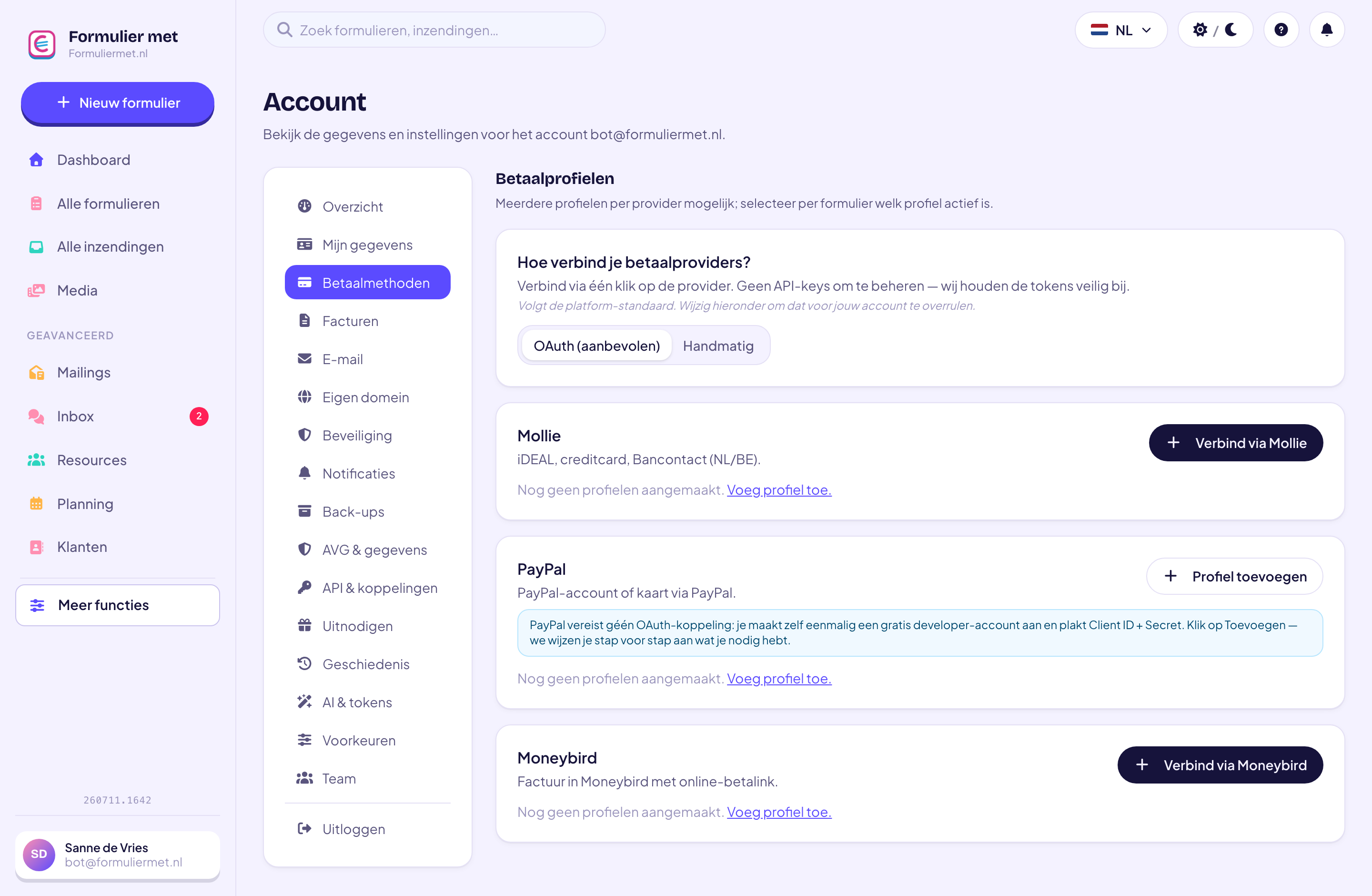Open the NL language dropdown
The height and width of the screenshot is (896, 1372).
(x=1120, y=30)
